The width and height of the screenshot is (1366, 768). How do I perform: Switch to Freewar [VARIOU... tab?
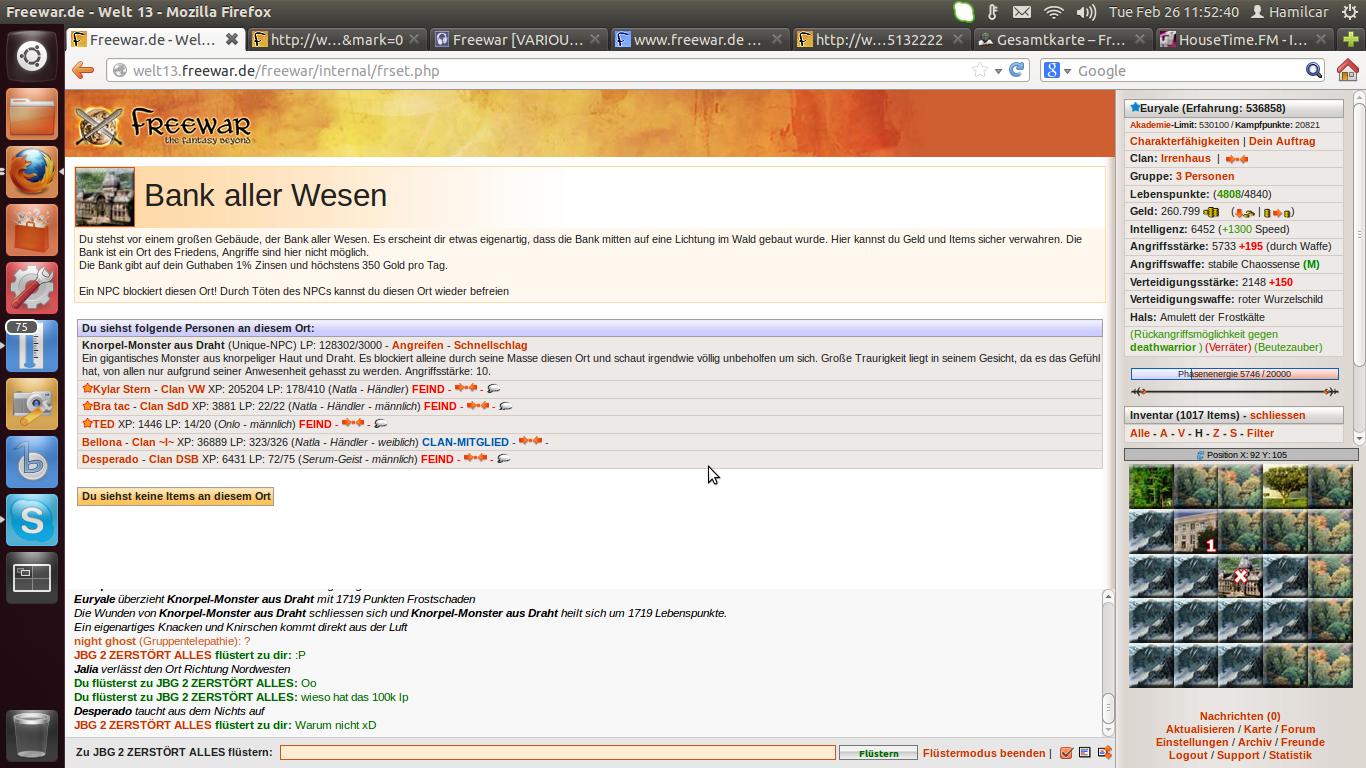(518, 40)
